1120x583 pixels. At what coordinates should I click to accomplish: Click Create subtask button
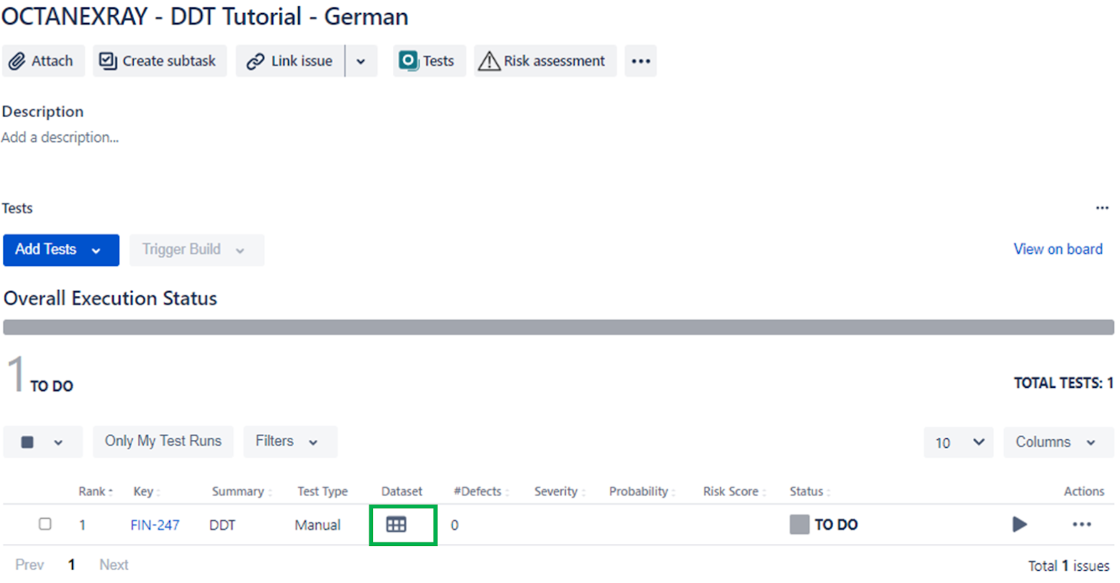point(159,61)
